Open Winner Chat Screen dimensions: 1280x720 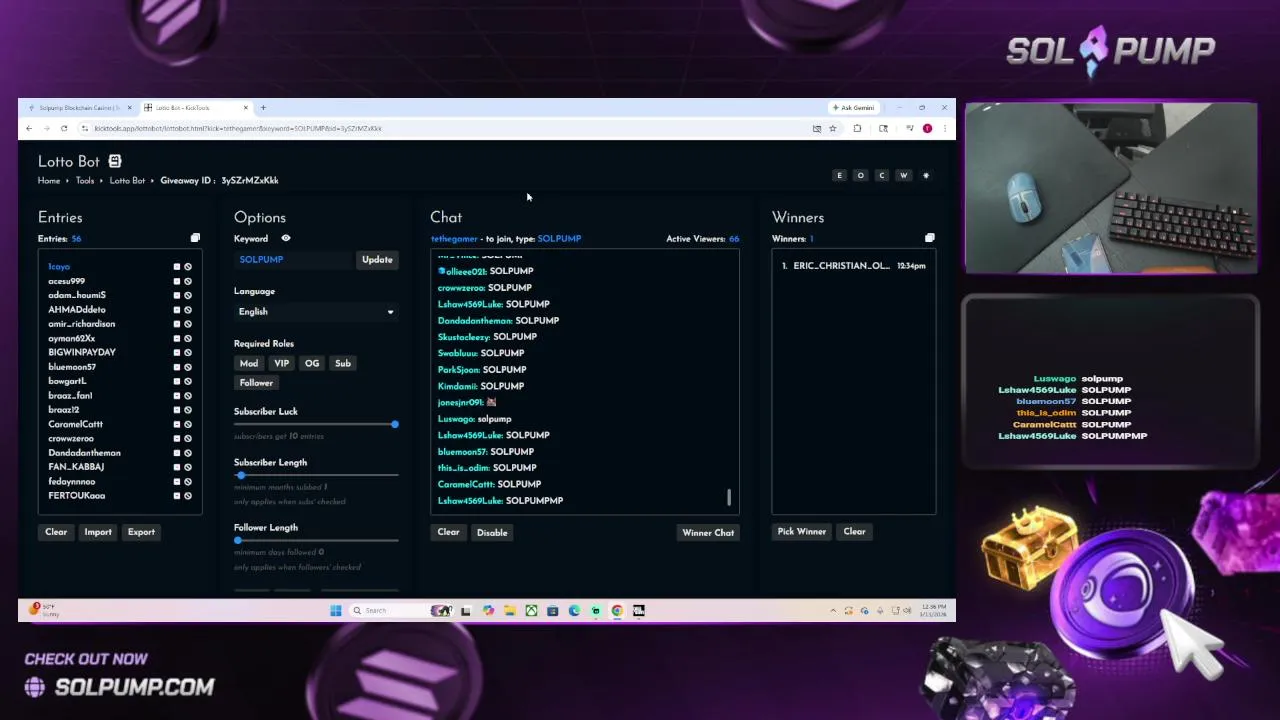(708, 533)
